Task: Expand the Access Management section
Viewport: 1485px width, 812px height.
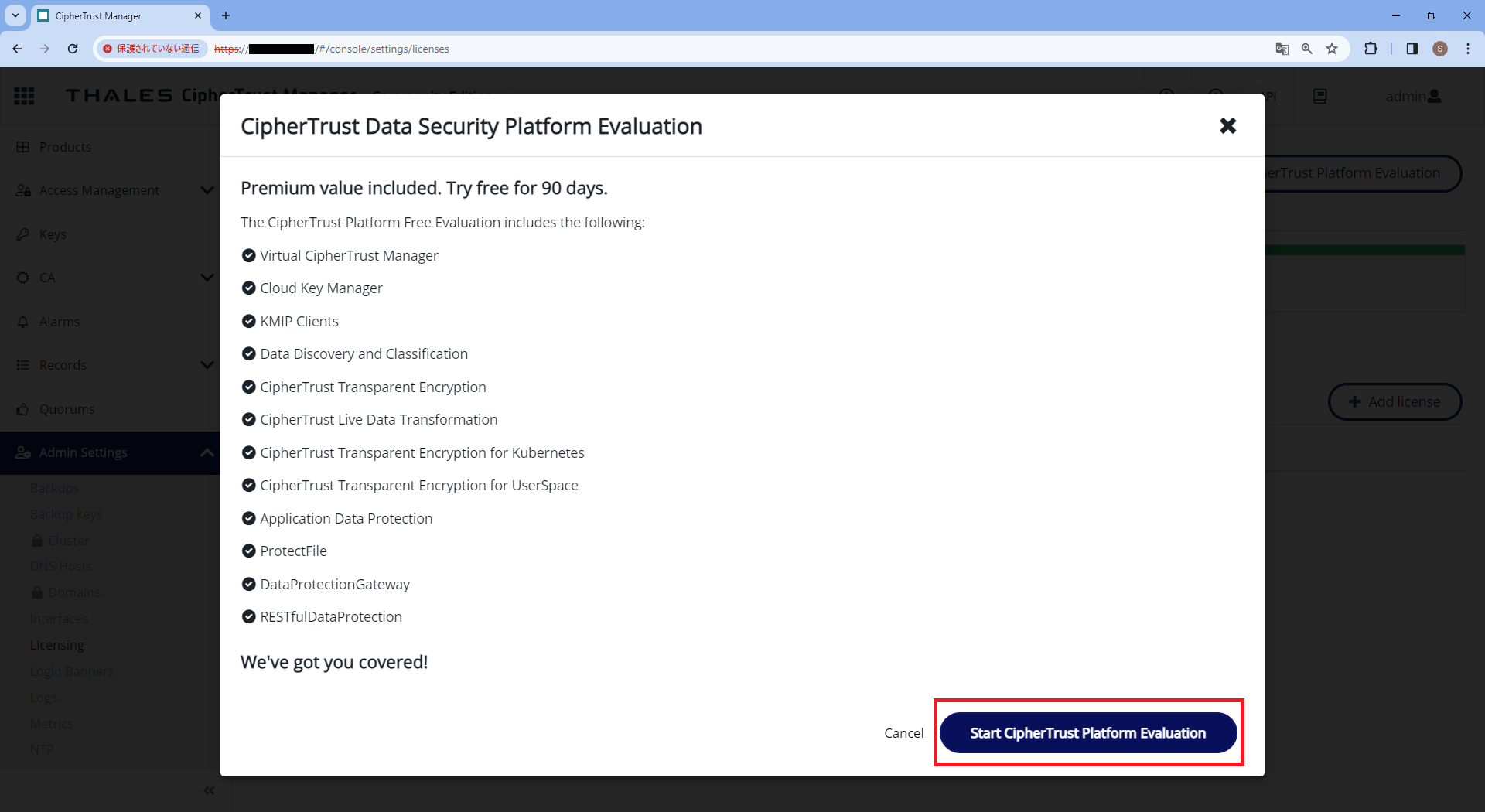Action: pyautogui.click(x=207, y=189)
